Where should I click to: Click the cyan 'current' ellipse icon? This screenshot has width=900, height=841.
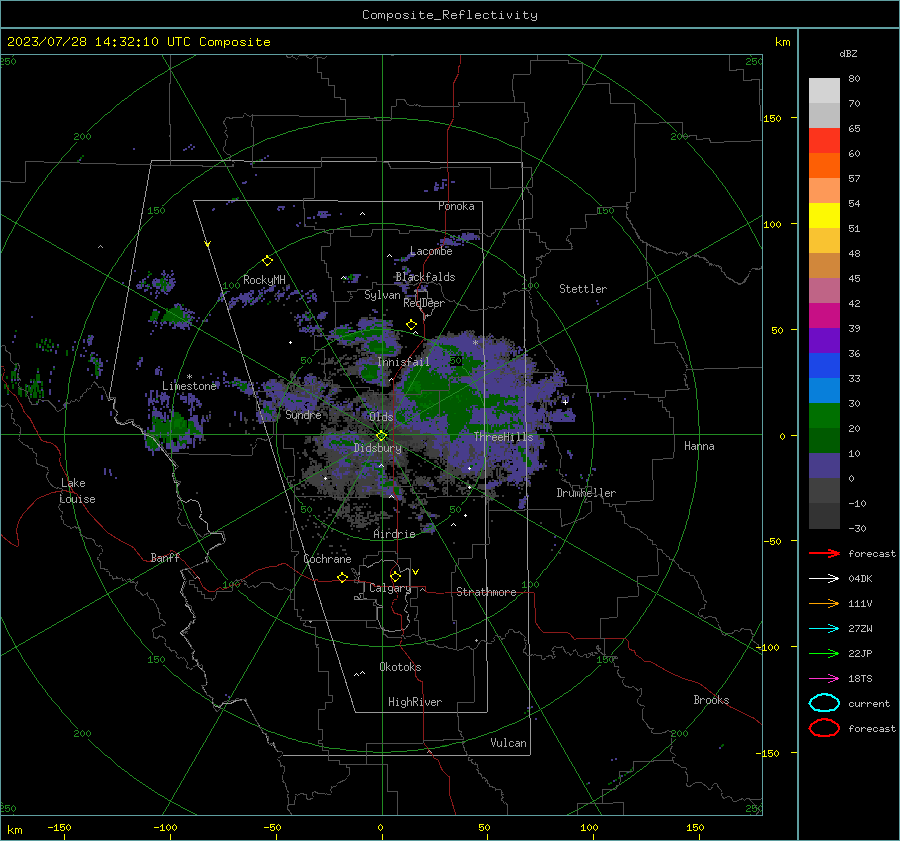(x=824, y=703)
